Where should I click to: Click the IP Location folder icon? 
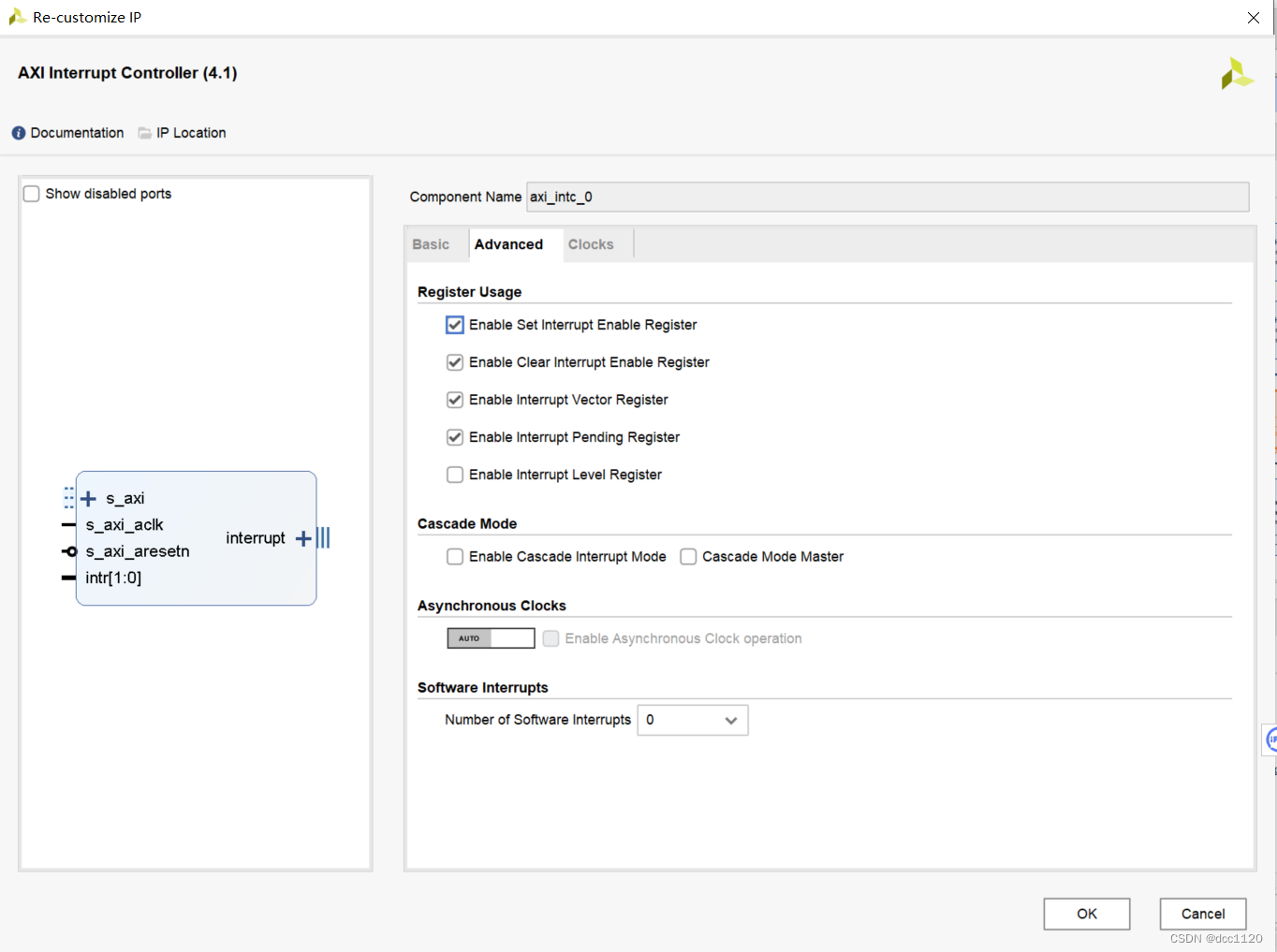145,133
